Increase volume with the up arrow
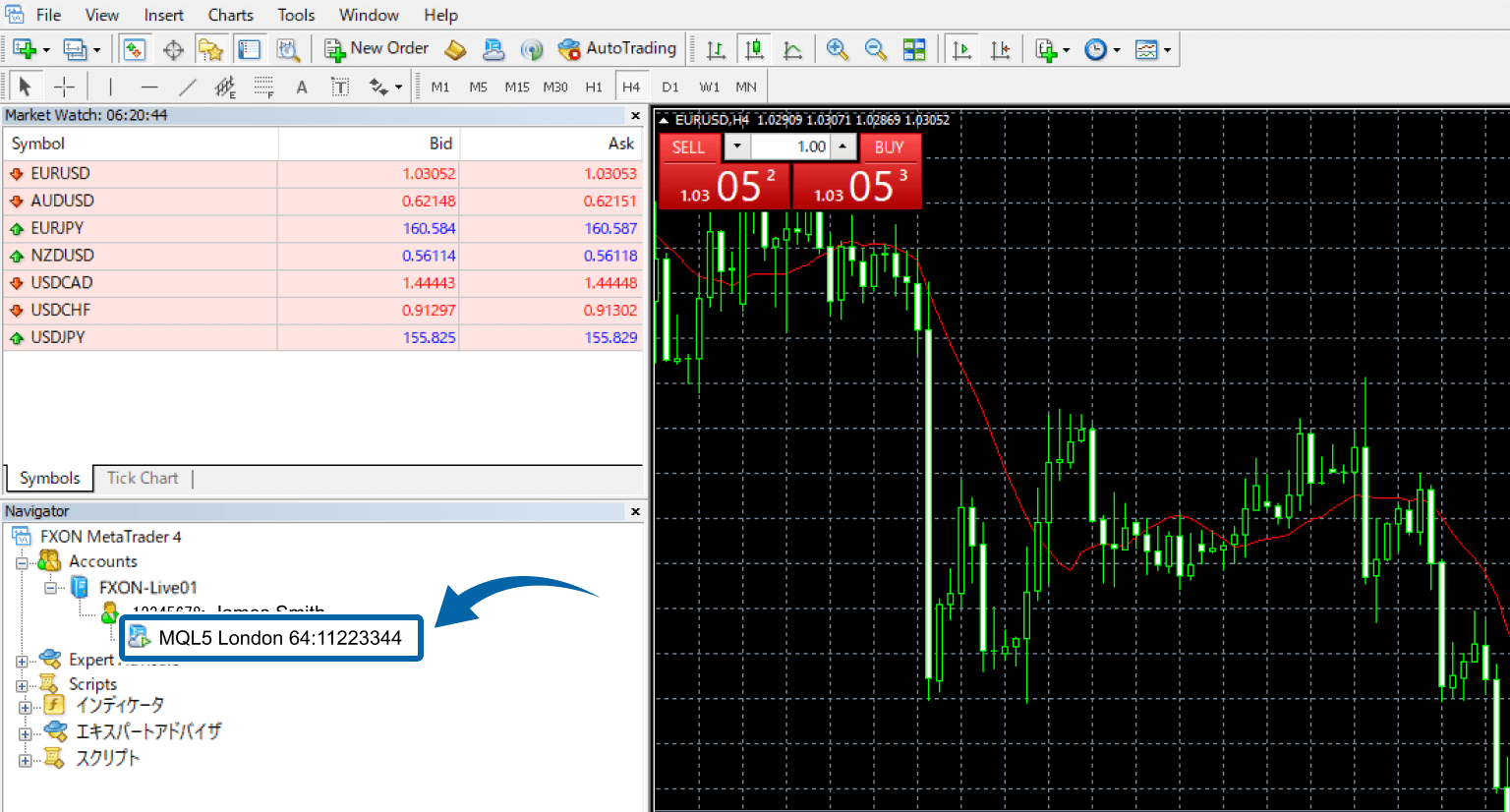The image size is (1510, 812). tap(842, 147)
